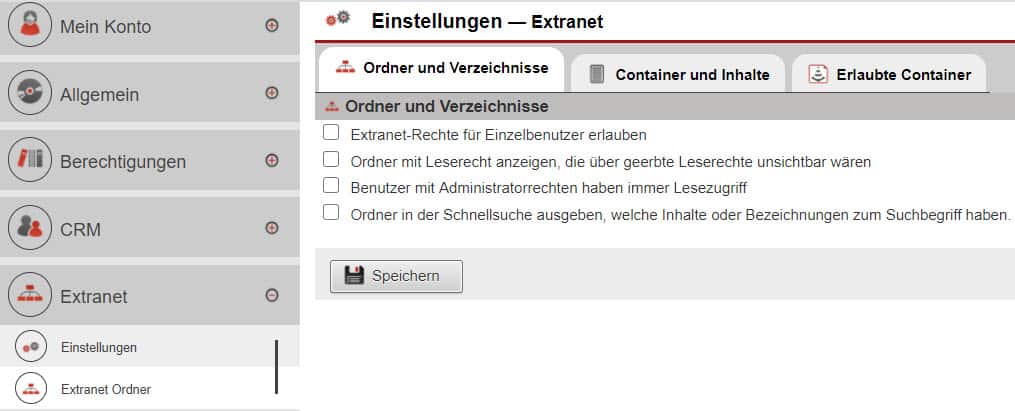The width and height of the screenshot is (1015, 411).
Task: Open the Erlaubte Container tab
Action: click(889, 74)
